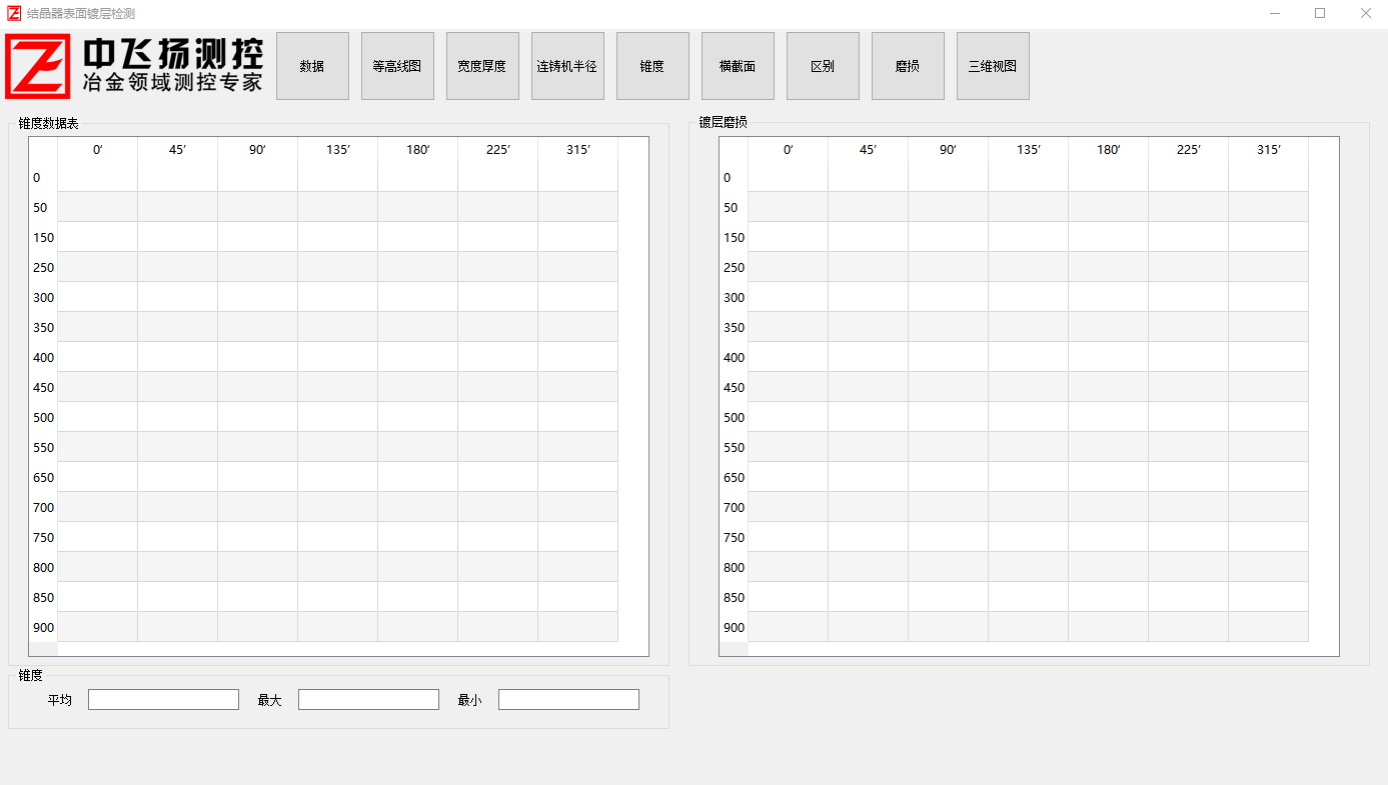Click the 最小 taper input field
This screenshot has height=786, width=1388.
pyautogui.click(x=568, y=700)
